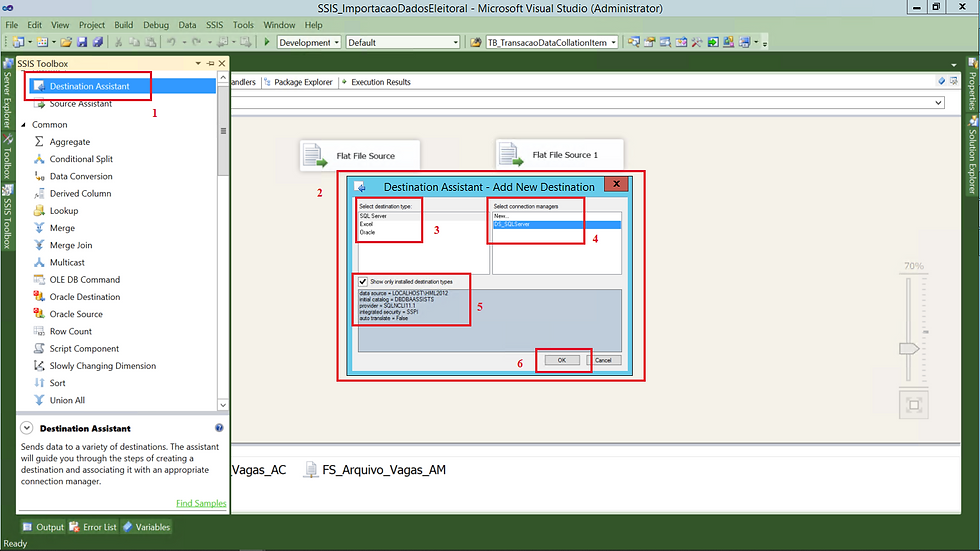Click Cancel in Destination Assistant dialog
Image resolution: width=980 pixels, height=551 pixels.
click(603, 360)
